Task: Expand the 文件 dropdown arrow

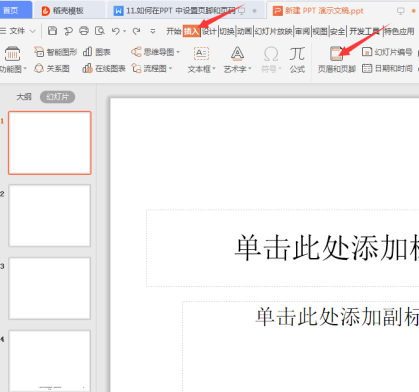Action: pyautogui.click(x=33, y=31)
